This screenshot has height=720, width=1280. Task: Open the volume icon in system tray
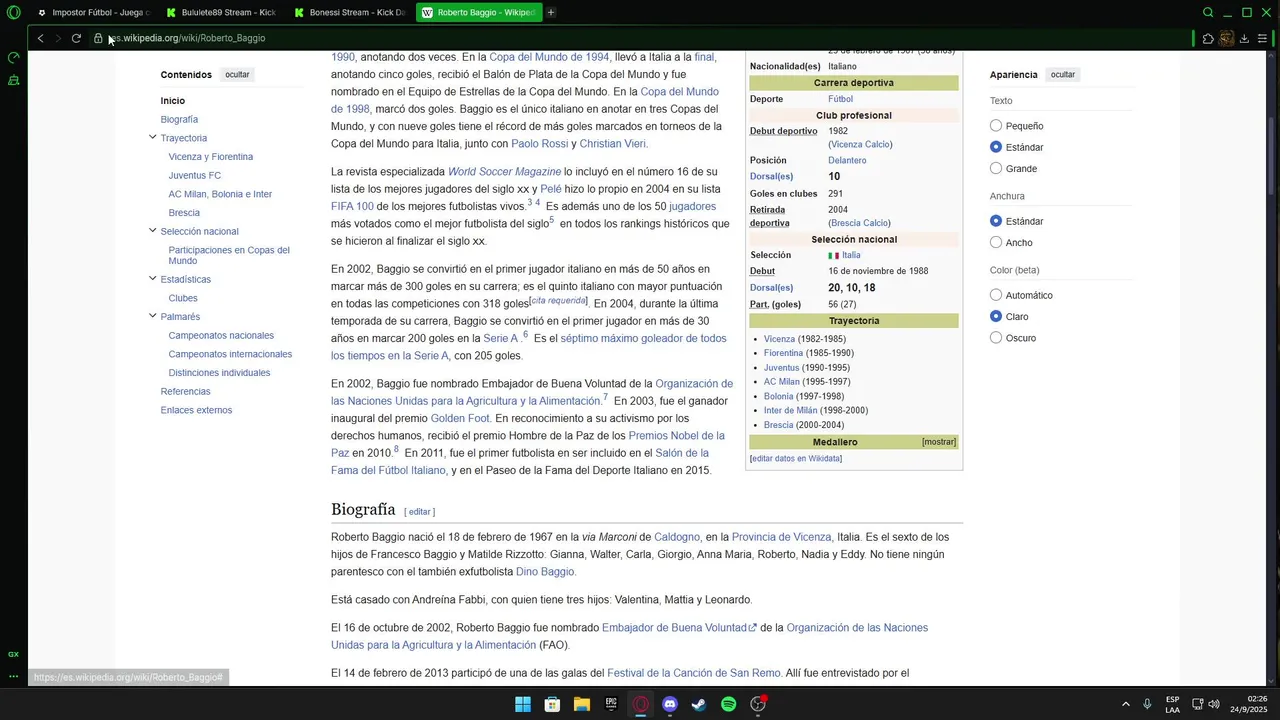pos(1214,704)
